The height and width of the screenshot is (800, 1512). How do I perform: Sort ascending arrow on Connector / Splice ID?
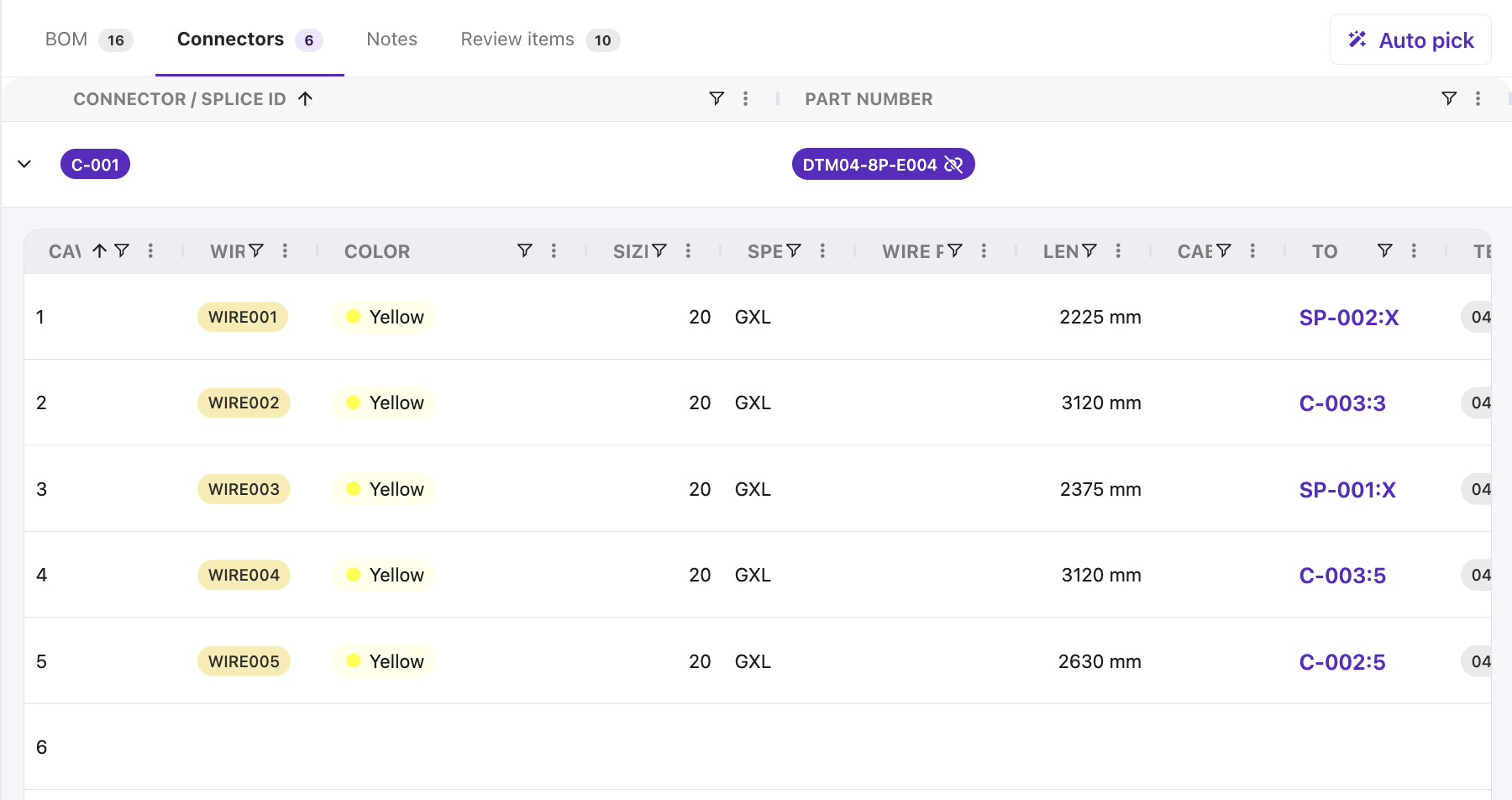[306, 98]
